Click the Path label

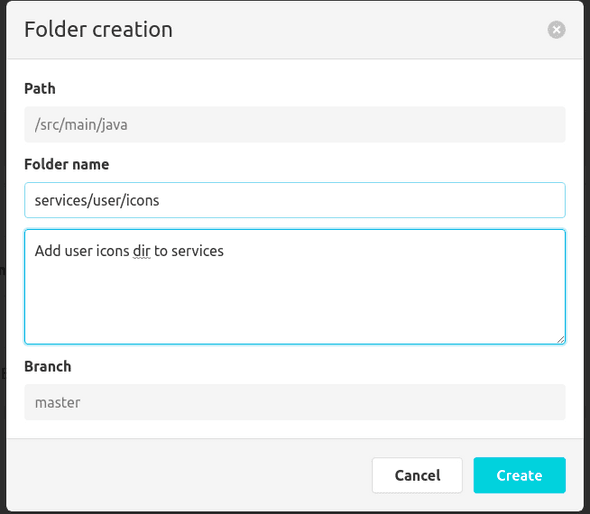coord(40,89)
